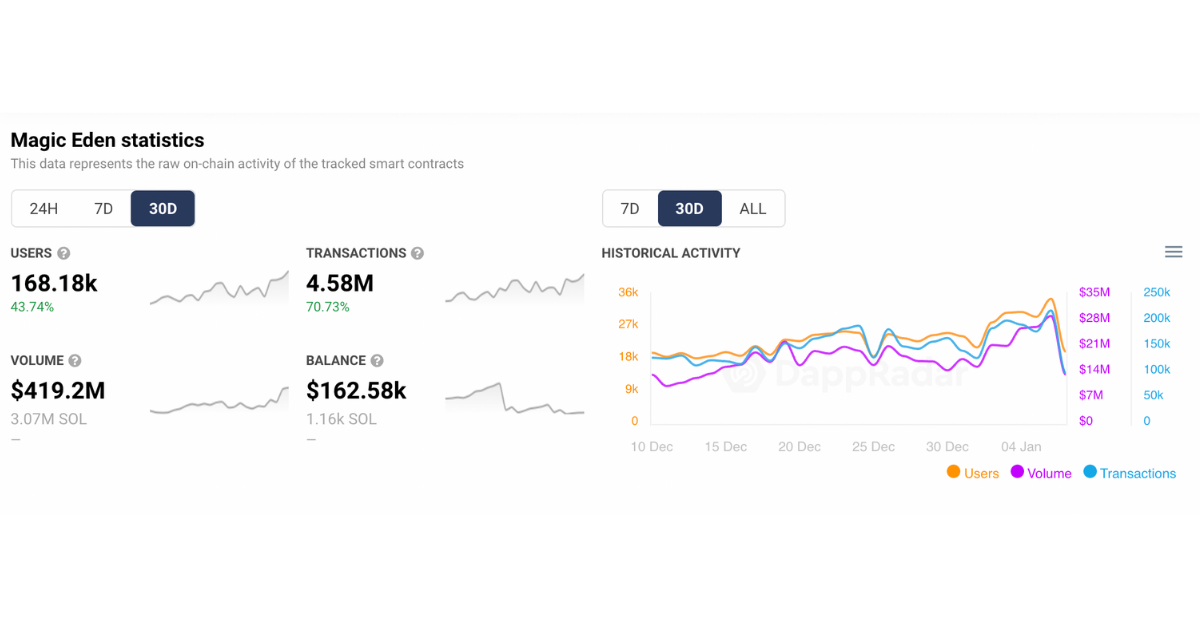Select the 24H statistics period

44,209
